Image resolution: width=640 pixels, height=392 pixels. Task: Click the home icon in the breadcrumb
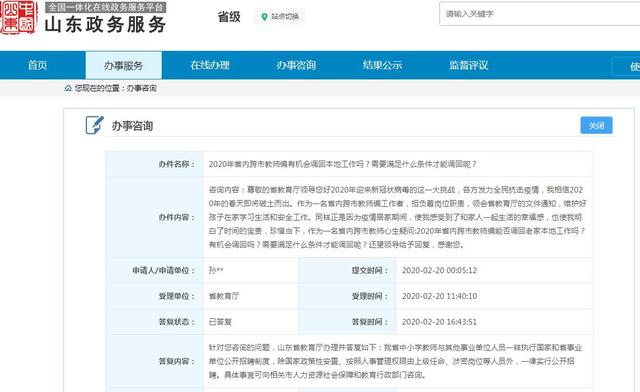[x=68, y=88]
